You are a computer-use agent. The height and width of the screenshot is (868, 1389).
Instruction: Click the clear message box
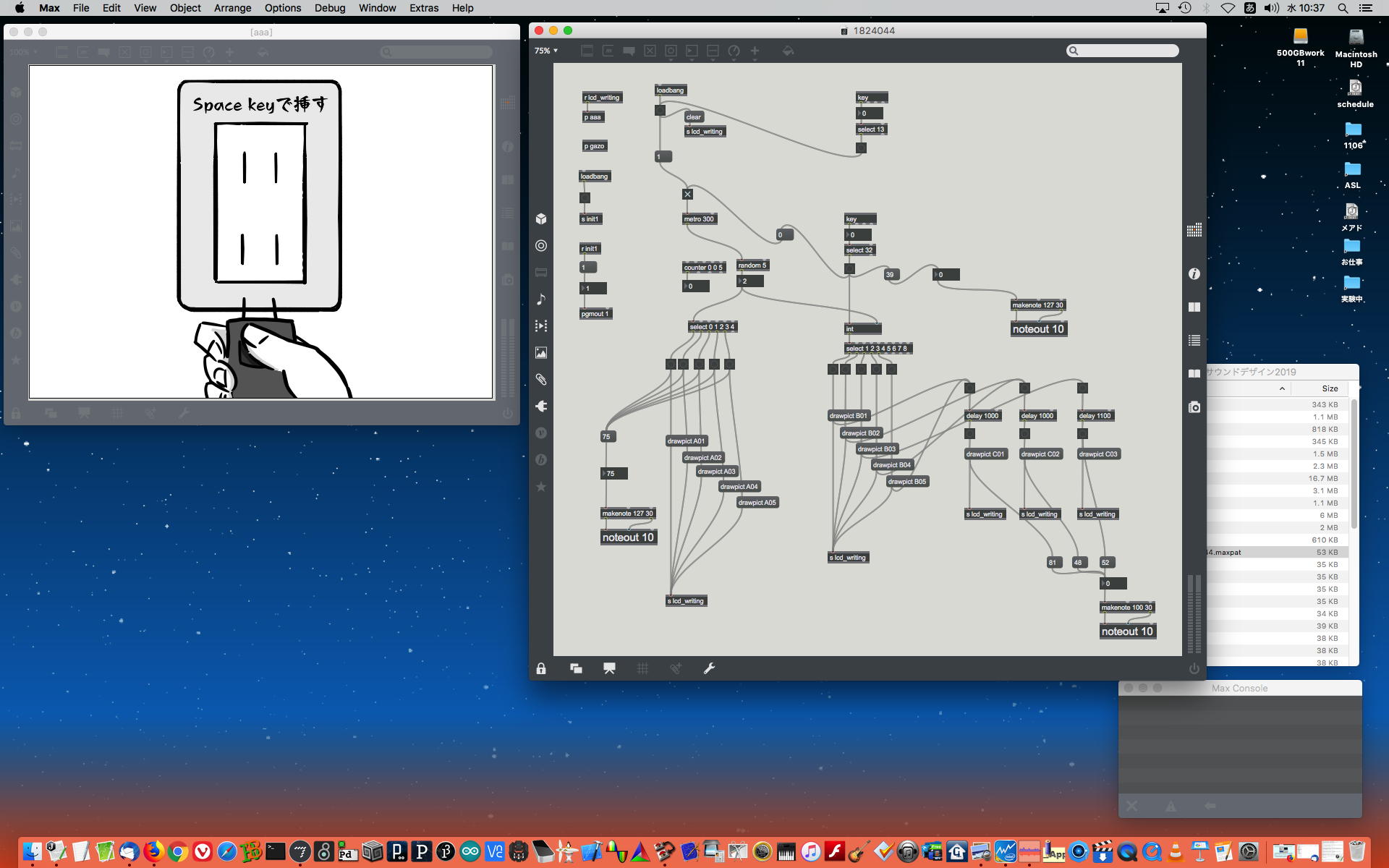(x=693, y=116)
